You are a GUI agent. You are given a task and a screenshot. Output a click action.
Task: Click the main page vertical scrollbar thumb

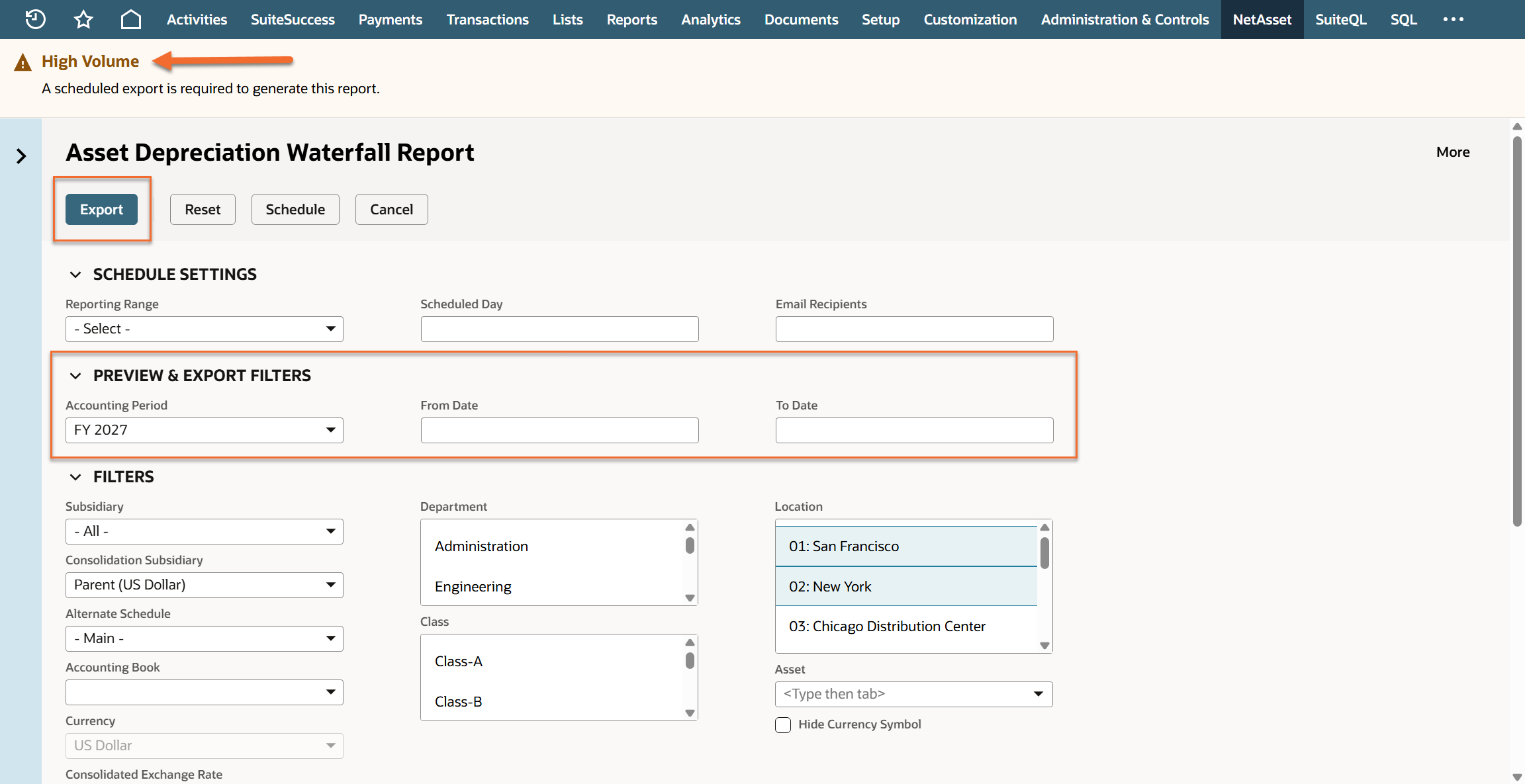tap(1517, 331)
